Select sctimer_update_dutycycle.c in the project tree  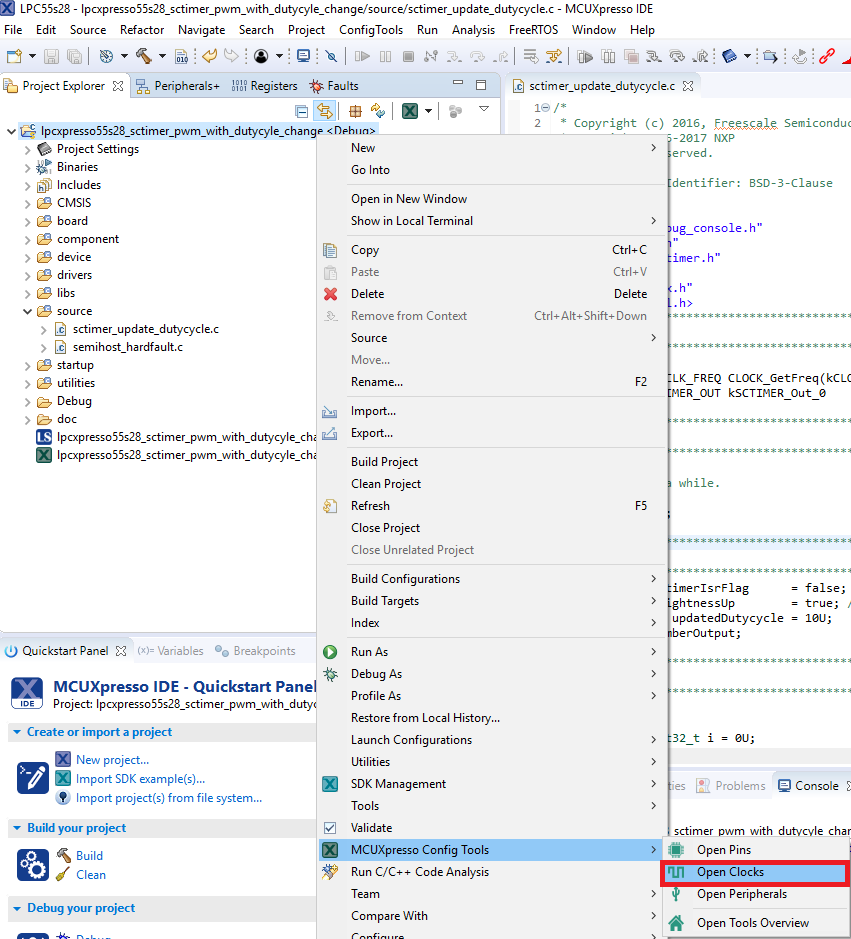click(145, 329)
